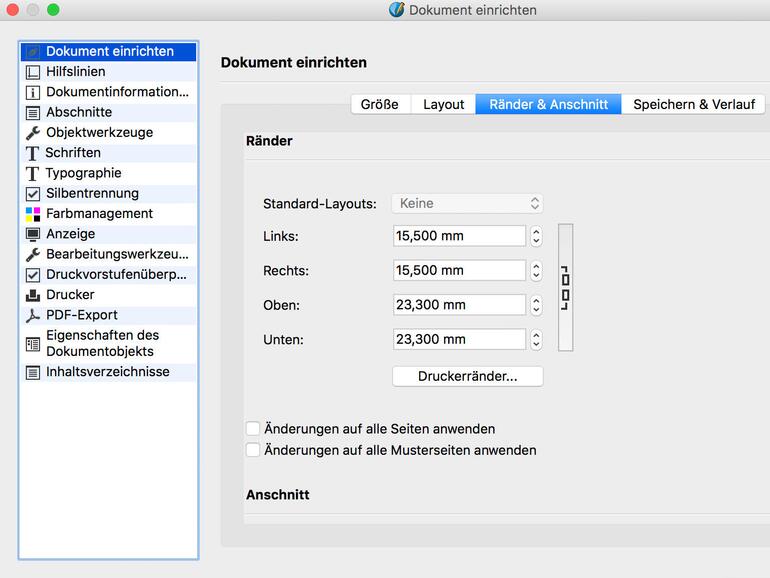Click the Hilfslinien guides icon in sidebar

coord(33,72)
